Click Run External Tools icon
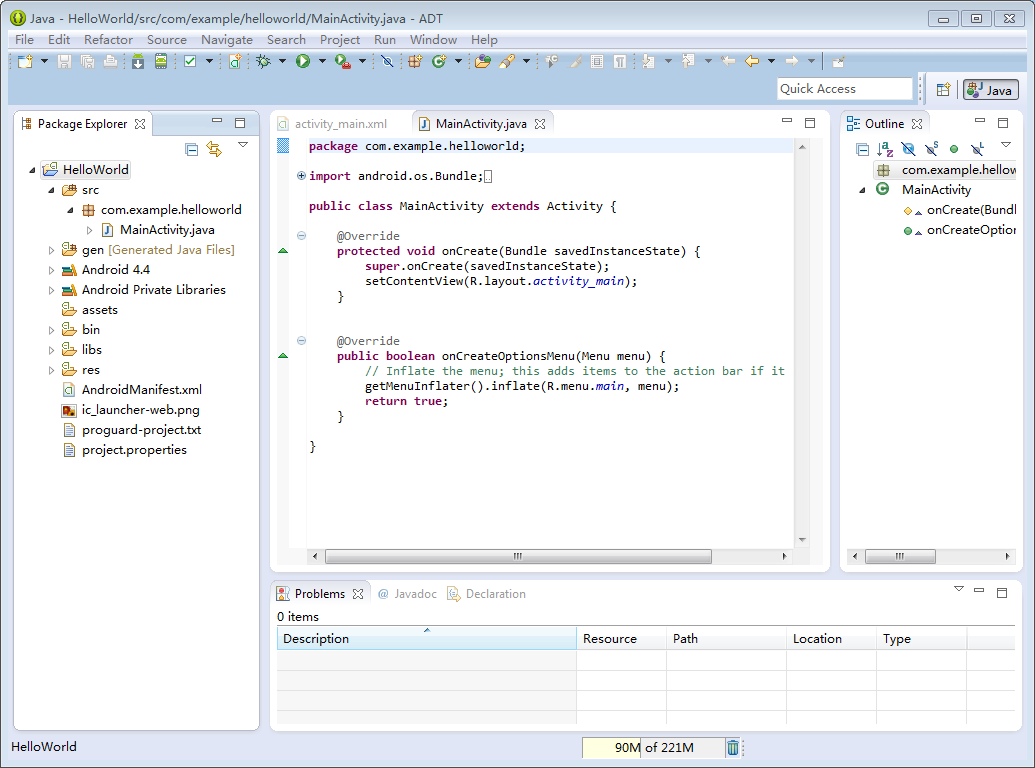This screenshot has height=768, width=1035. coord(342,61)
